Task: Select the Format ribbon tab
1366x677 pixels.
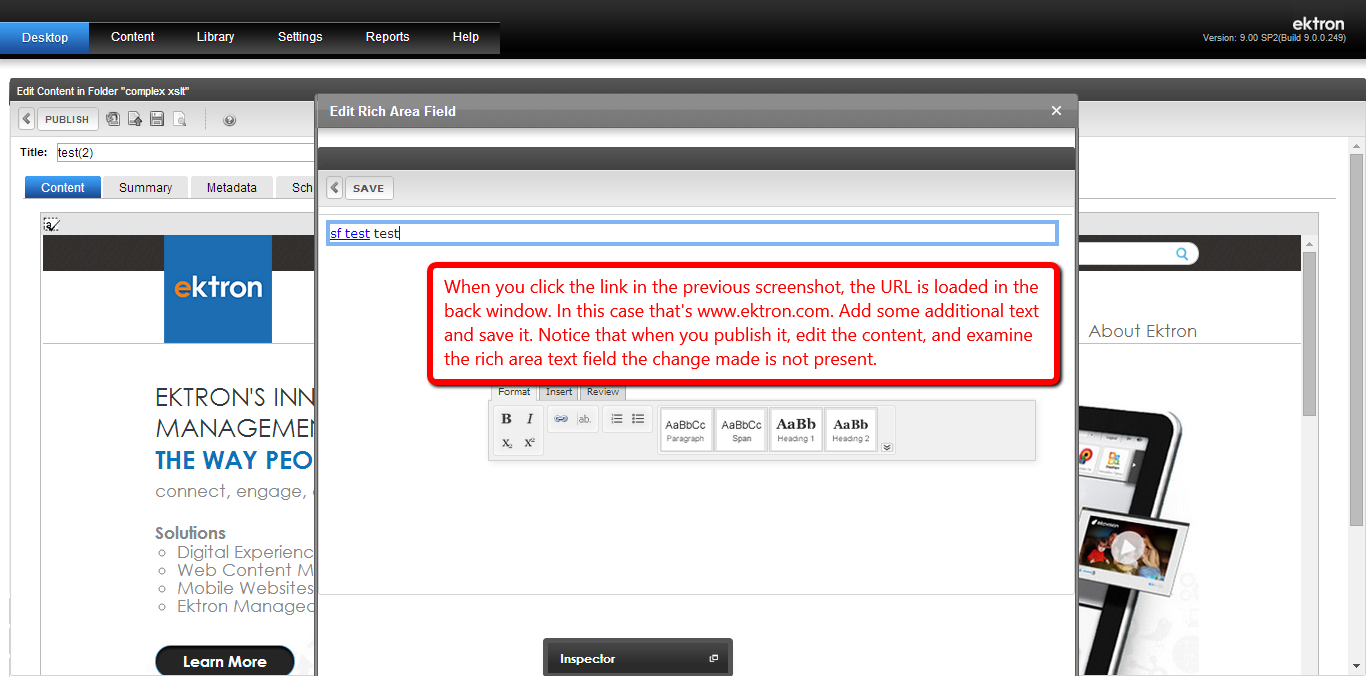Action: point(514,392)
